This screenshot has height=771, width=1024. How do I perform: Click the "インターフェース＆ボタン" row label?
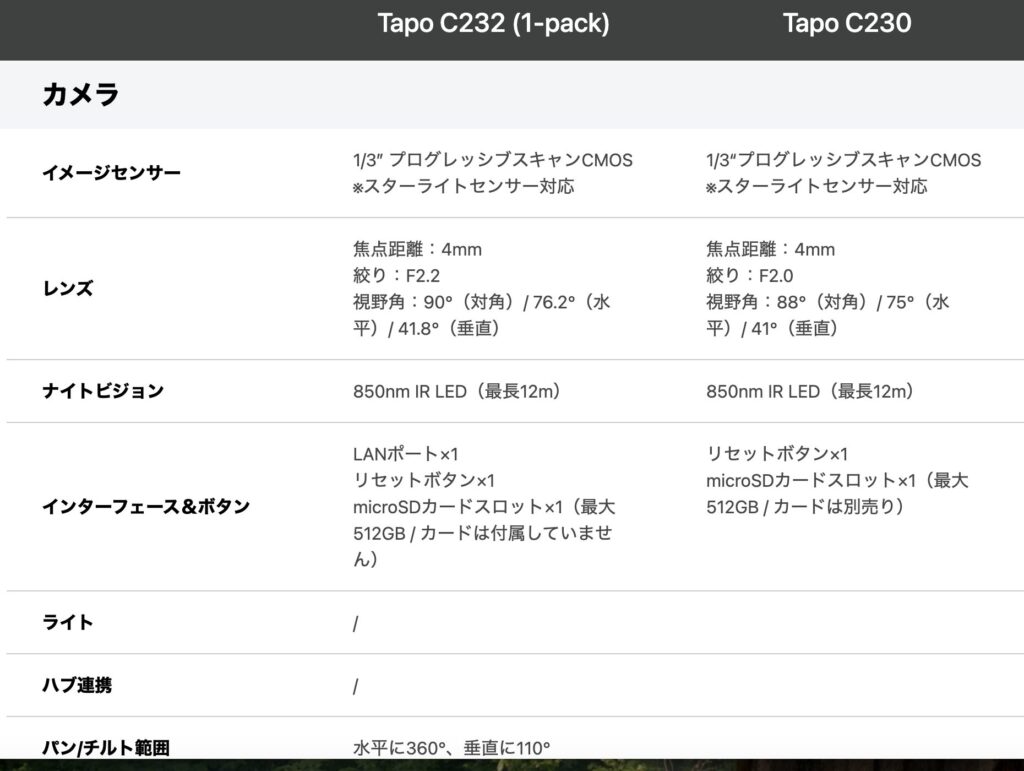(x=146, y=506)
